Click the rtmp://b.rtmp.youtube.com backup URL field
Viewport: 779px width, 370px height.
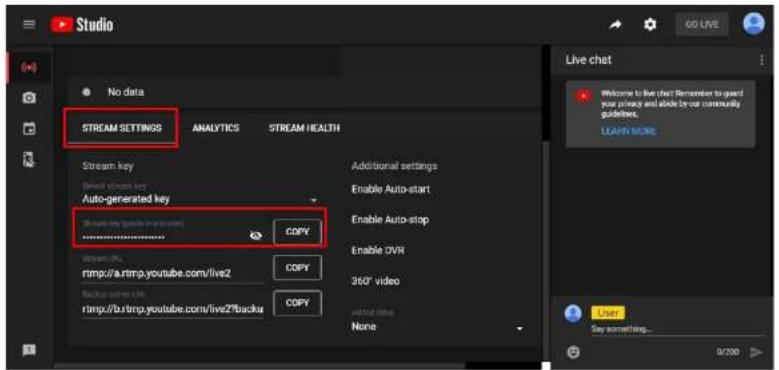click(x=173, y=308)
